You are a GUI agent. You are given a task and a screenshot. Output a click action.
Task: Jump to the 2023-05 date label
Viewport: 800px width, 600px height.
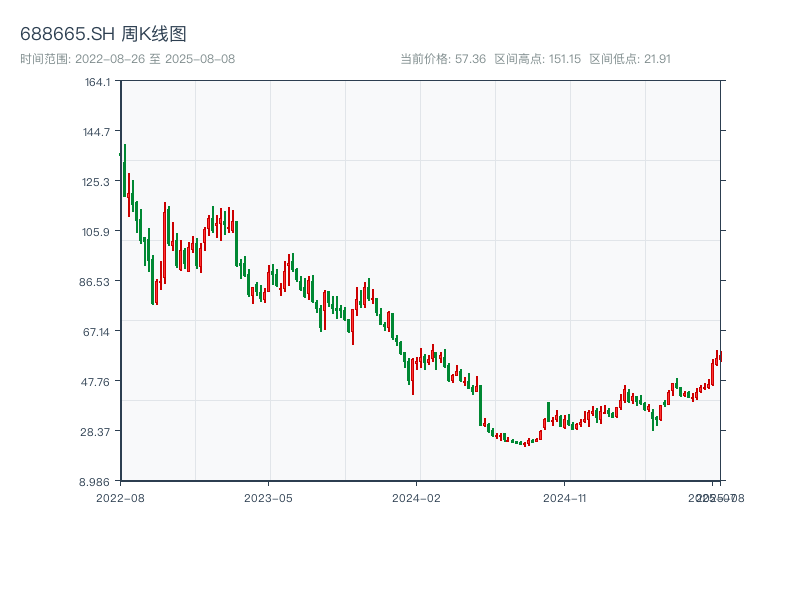[x=268, y=497]
